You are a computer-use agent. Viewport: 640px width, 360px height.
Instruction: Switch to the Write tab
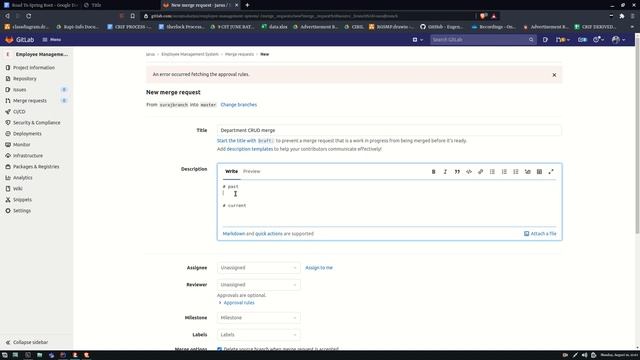click(x=231, y=171)
